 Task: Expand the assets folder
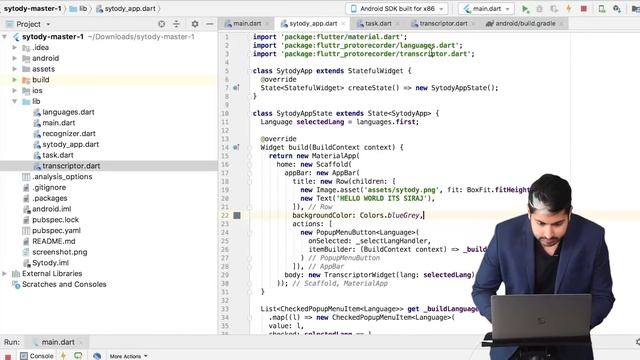15,69
